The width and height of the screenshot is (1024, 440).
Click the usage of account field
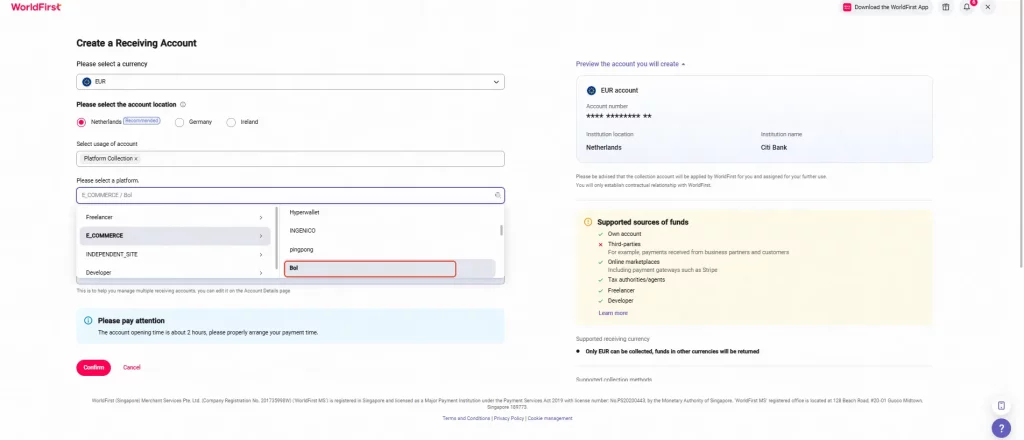click(290, 159)
